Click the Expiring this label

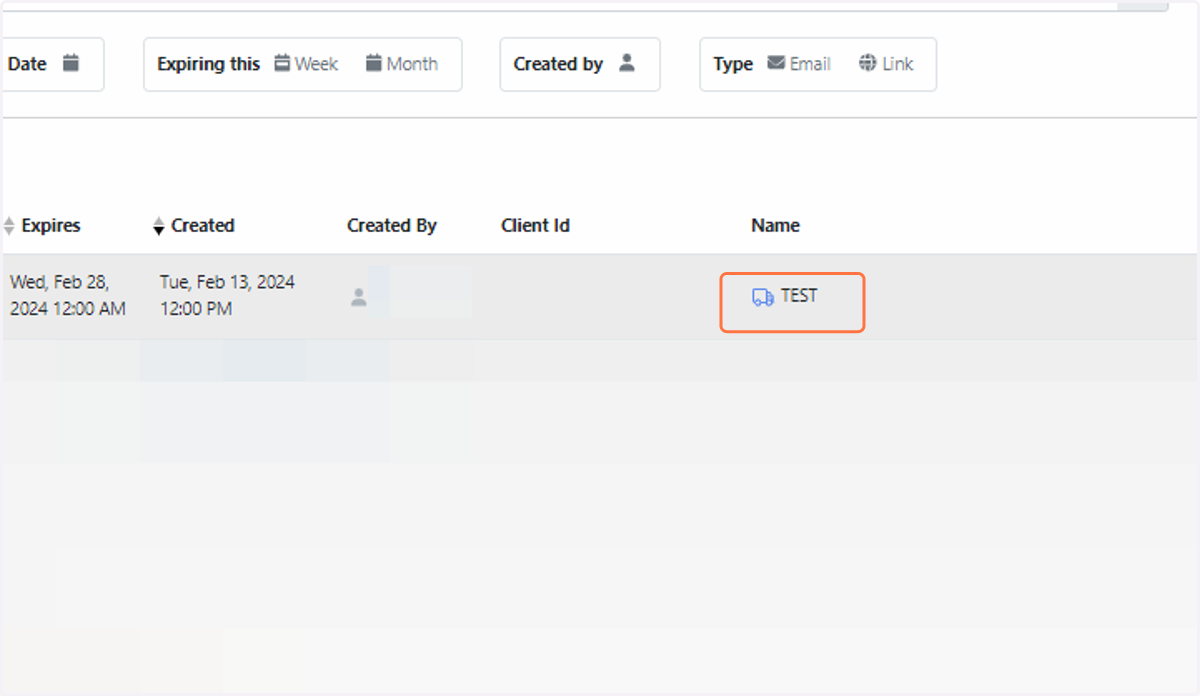pos(208,64)
